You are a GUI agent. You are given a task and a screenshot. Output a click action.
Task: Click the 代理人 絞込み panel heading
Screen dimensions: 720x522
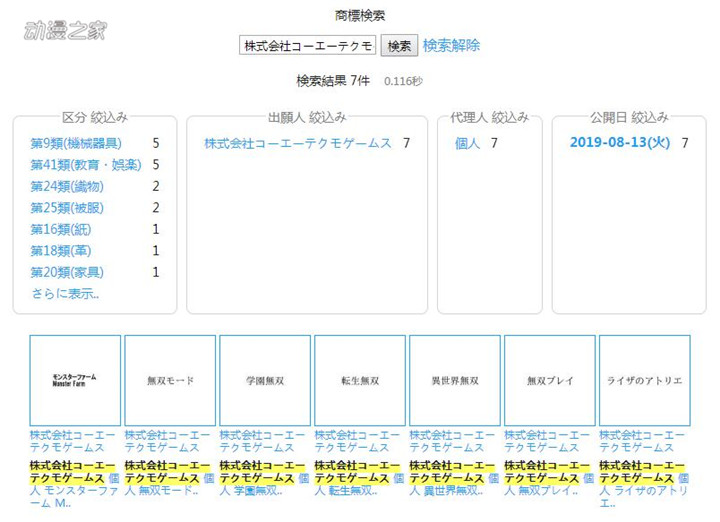489,118
